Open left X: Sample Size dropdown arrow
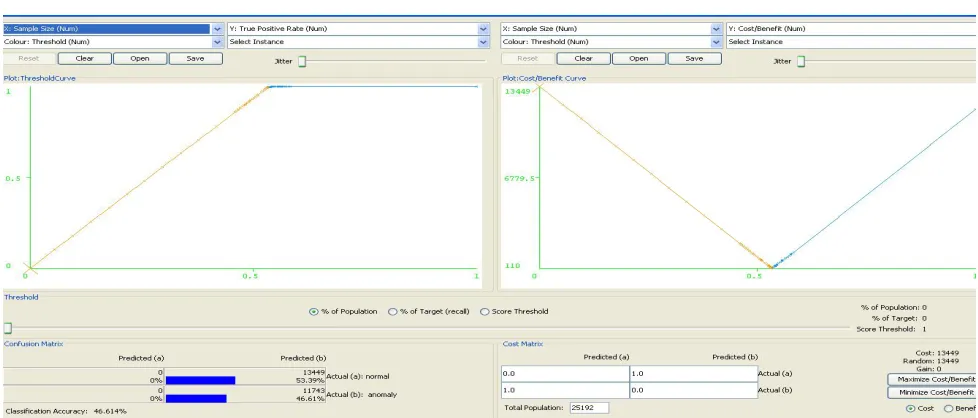The height and width of the screenshot is (418, 978). [x=217, y=29]
